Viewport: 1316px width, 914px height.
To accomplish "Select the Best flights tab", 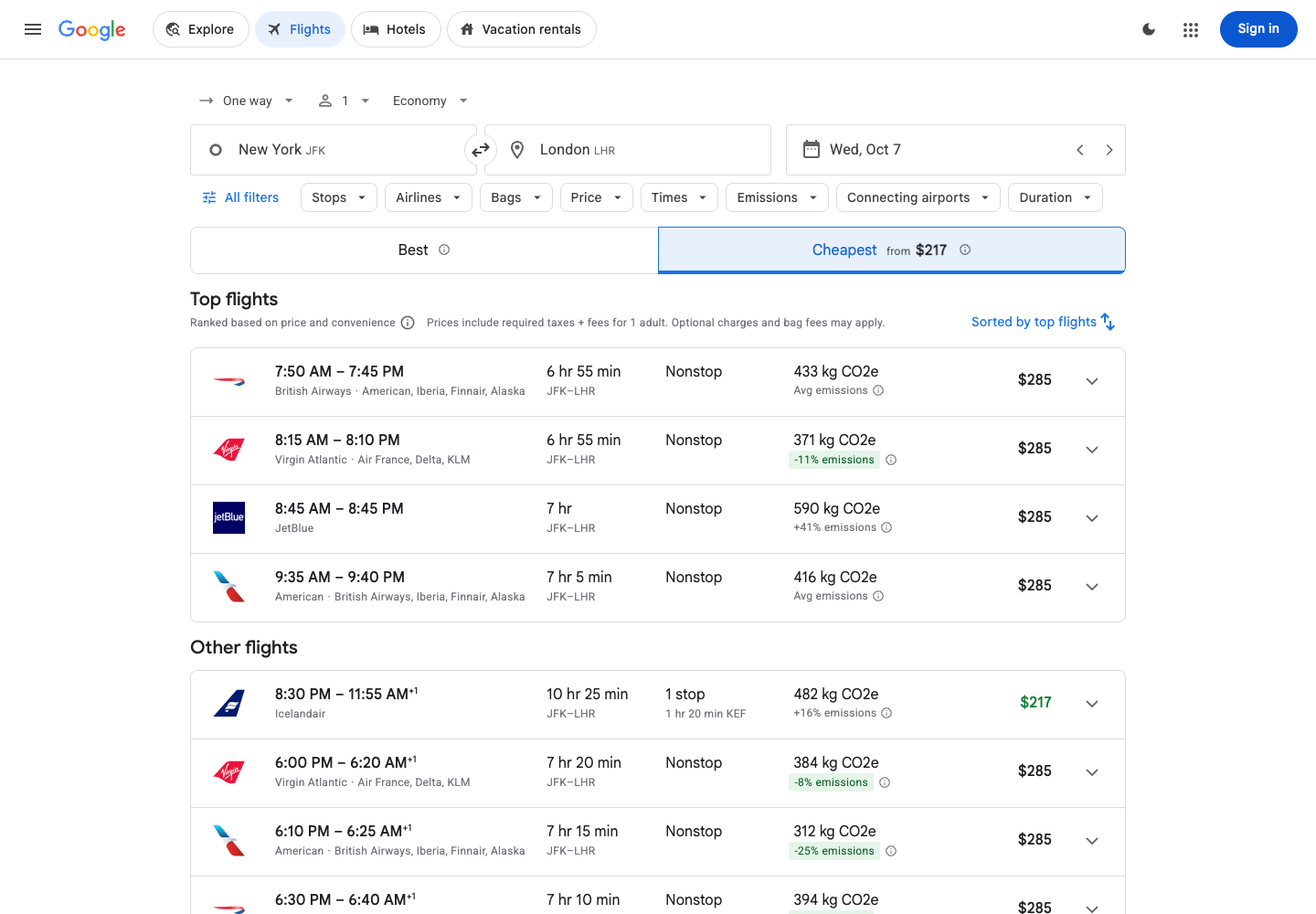I will tap(424, 250).
